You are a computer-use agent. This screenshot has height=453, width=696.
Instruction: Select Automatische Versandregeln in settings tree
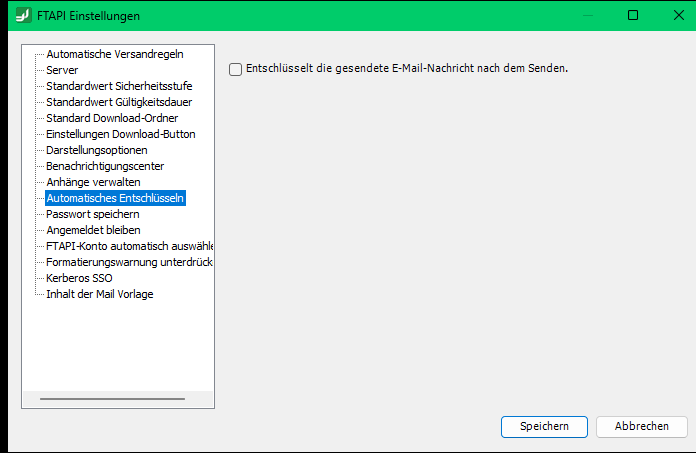coord(115,54)
